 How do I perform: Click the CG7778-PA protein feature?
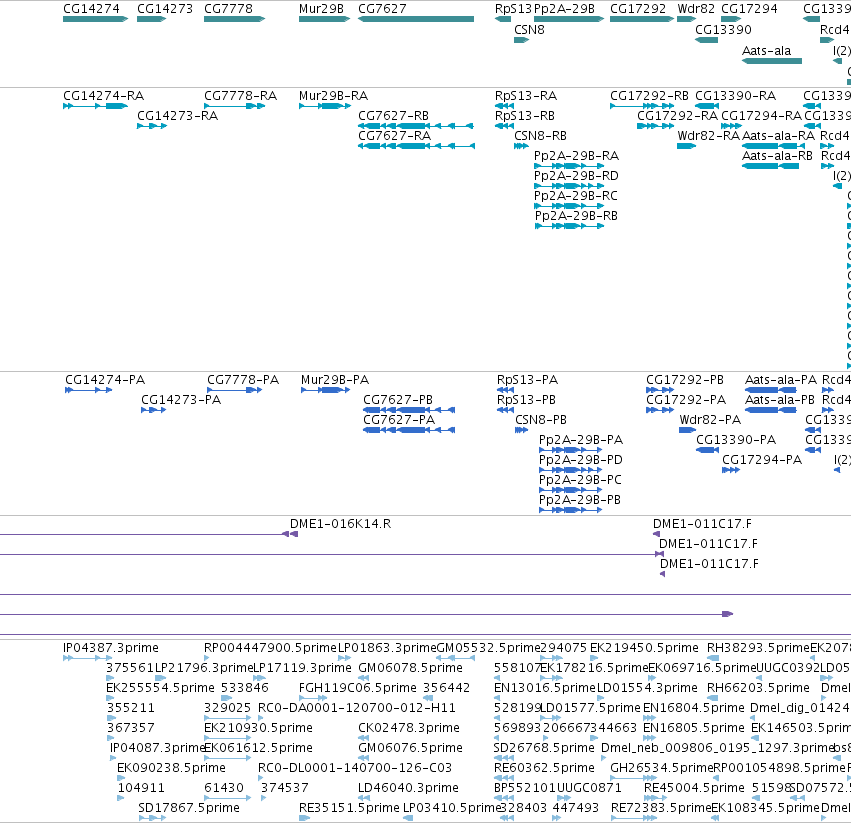[x=234, y=390]
